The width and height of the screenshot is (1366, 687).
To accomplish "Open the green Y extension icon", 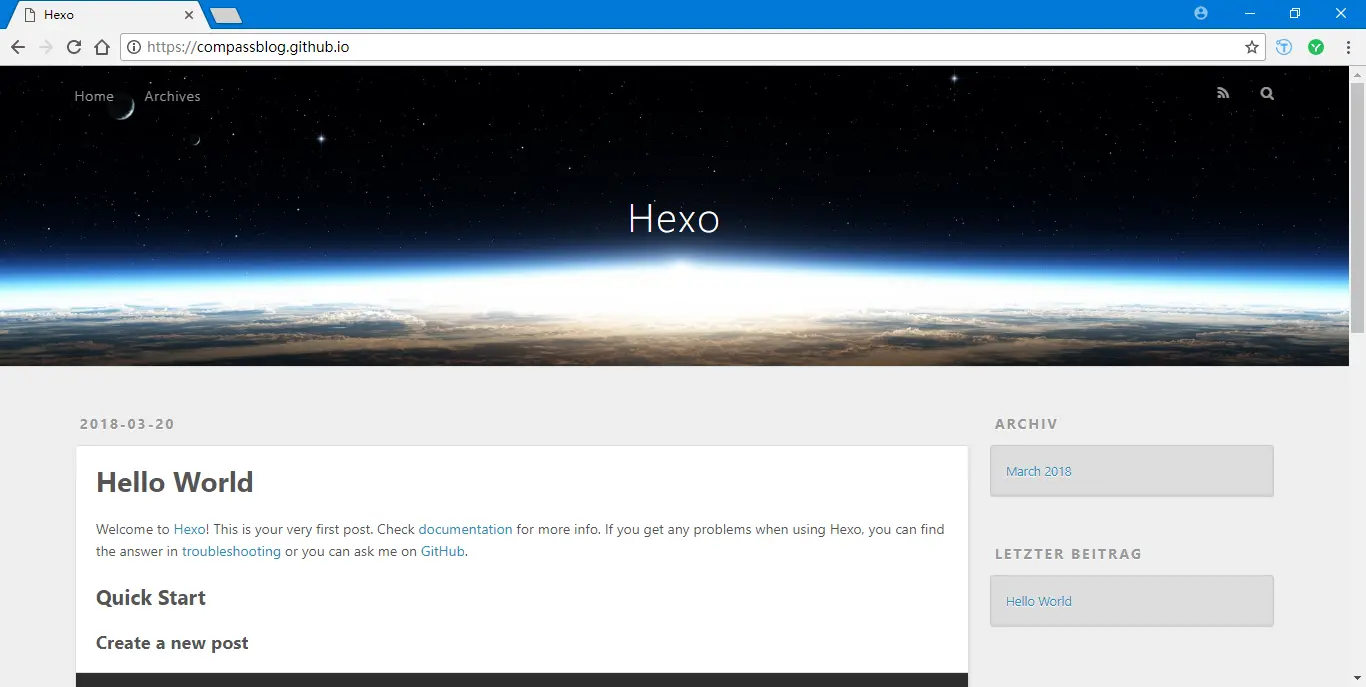I will [x=1316, y=47].
